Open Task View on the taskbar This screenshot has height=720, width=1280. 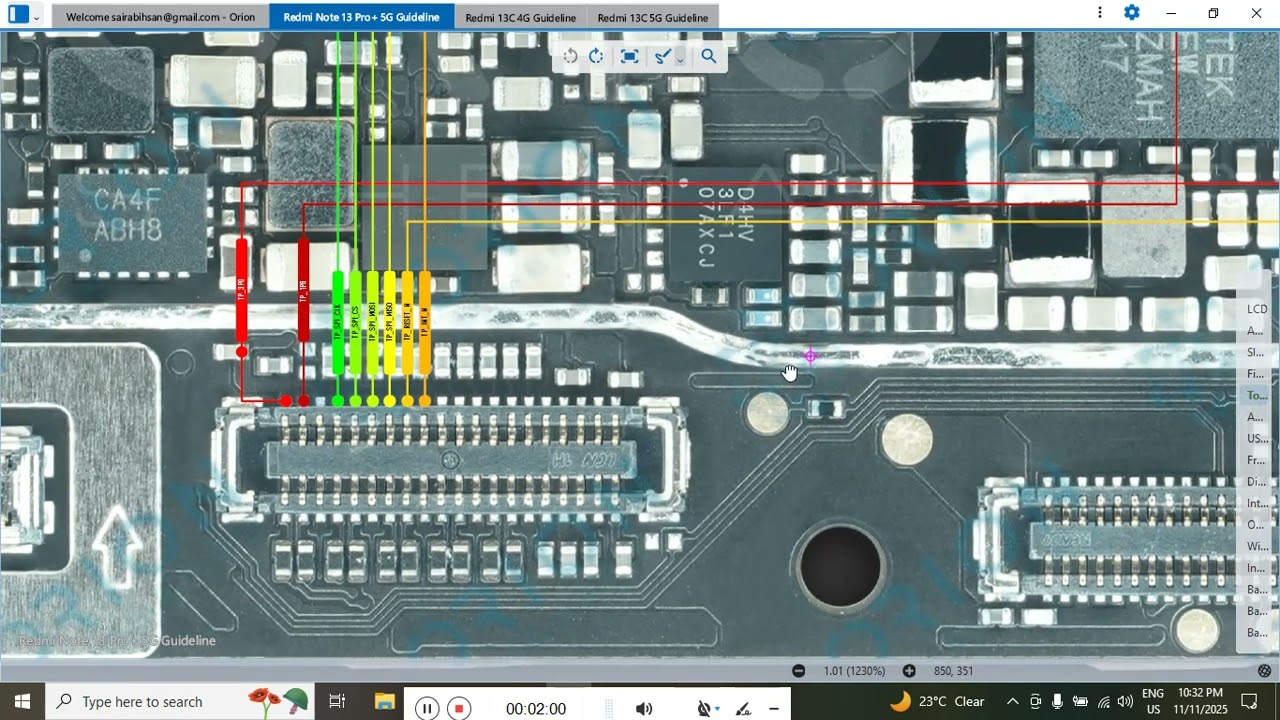tap(337, 701)
